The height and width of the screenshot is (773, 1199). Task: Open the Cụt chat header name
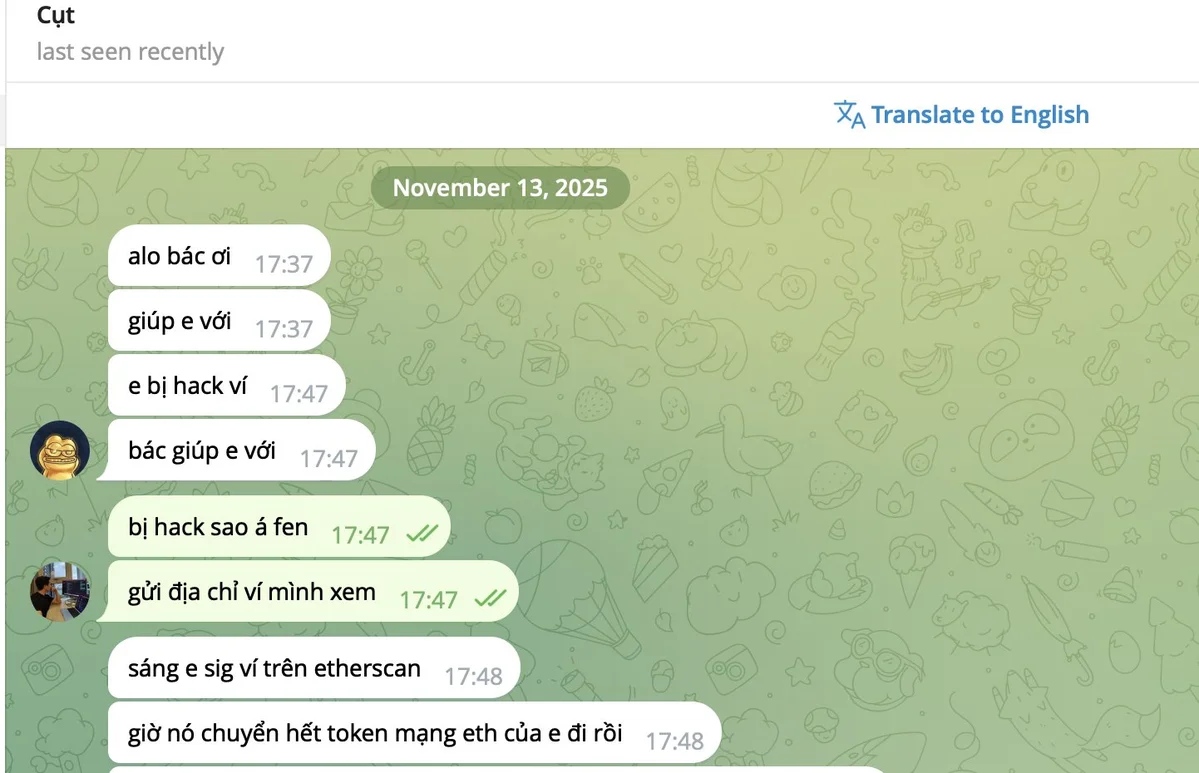tap(56, 15)
